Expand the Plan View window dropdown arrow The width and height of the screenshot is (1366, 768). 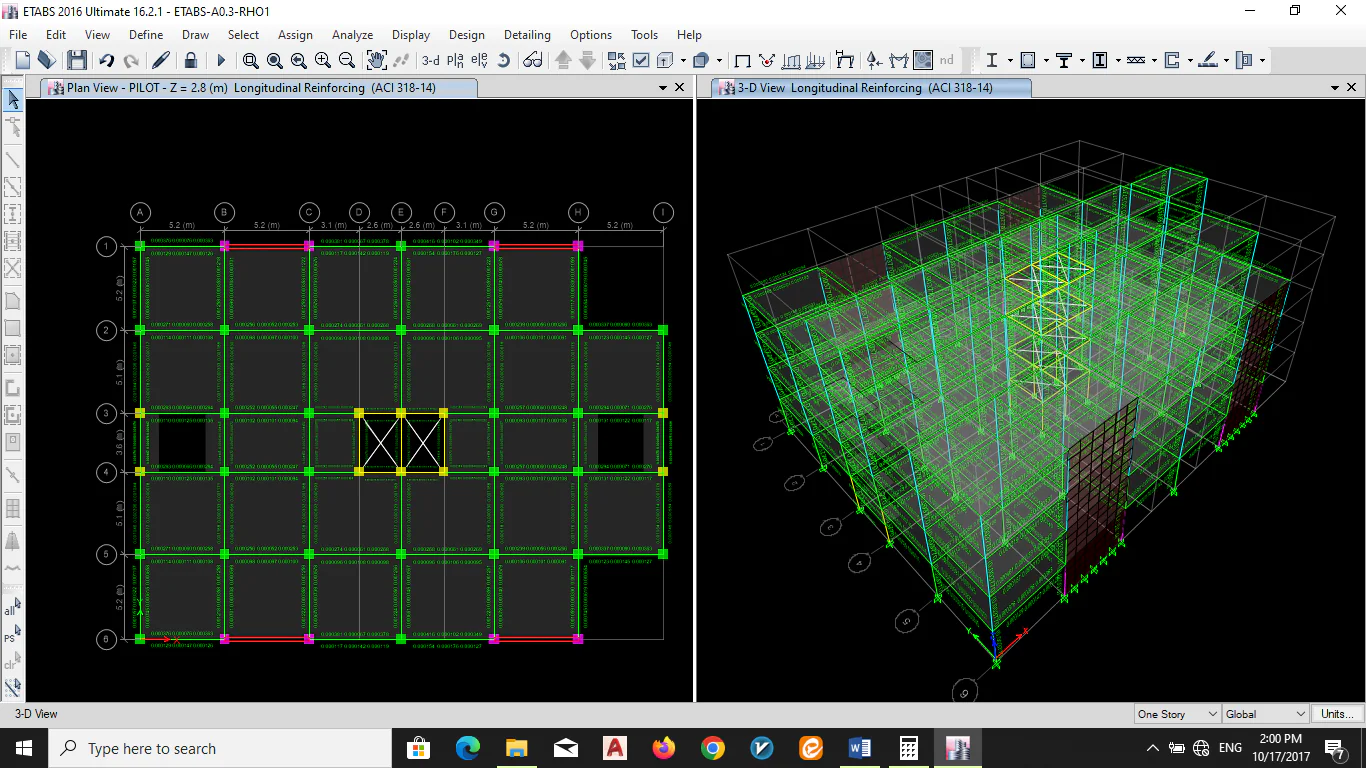click(x=662, y=88)
